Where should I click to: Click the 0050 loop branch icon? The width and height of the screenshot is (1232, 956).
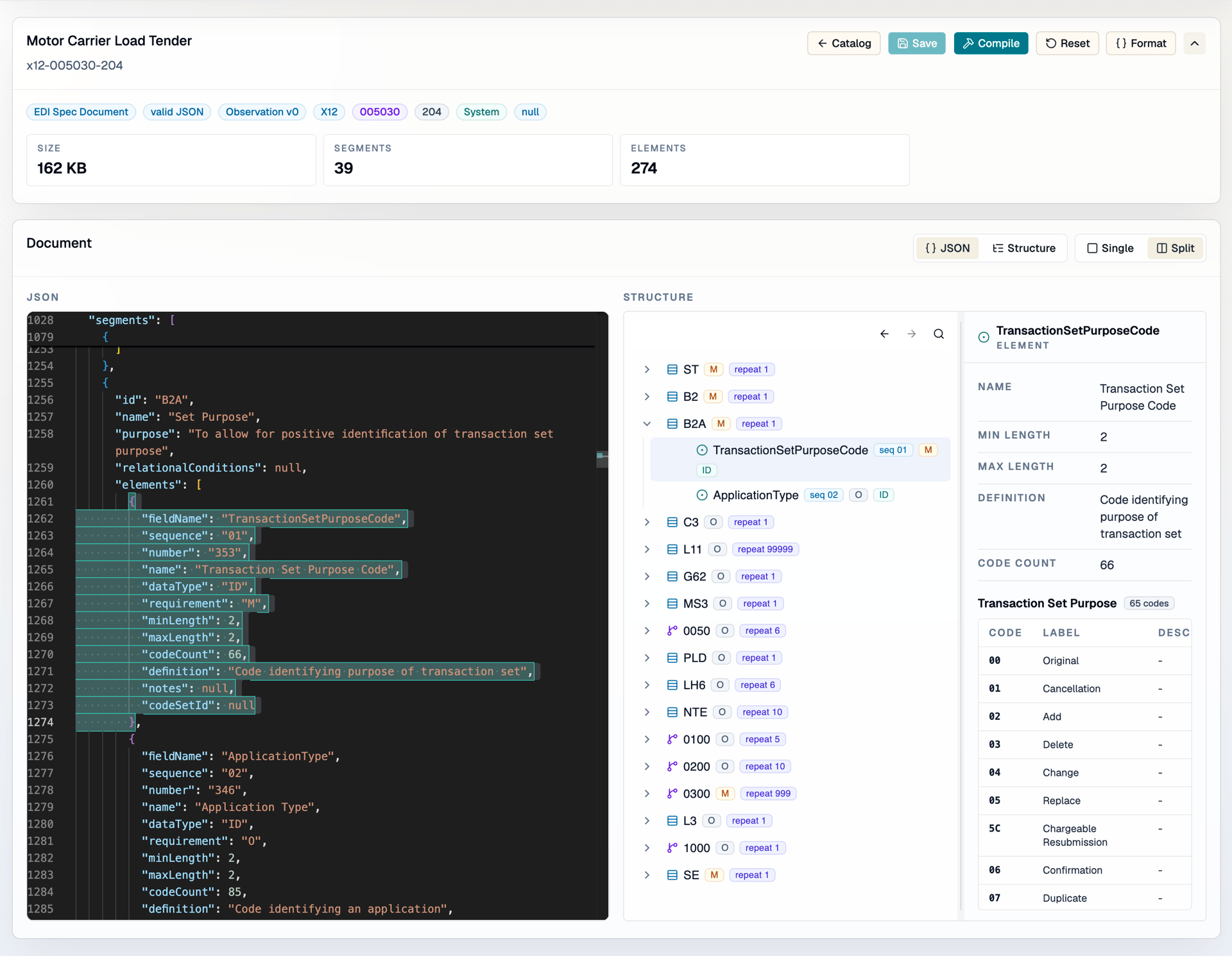pyautogui.click(x=672, y=631)
